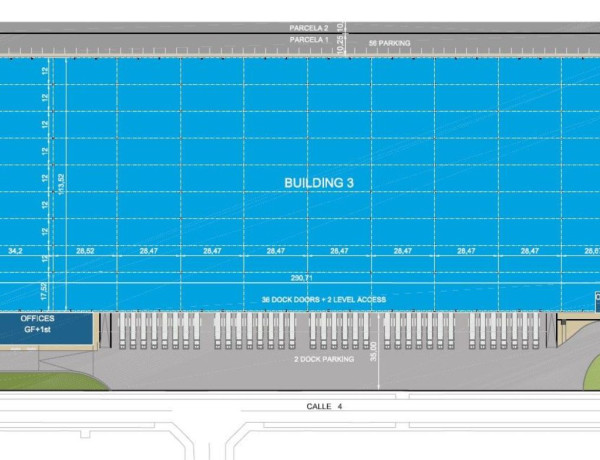The image size is (600, 460).
Task: Click the 56 PARKING text
Action: coord(389,43)
